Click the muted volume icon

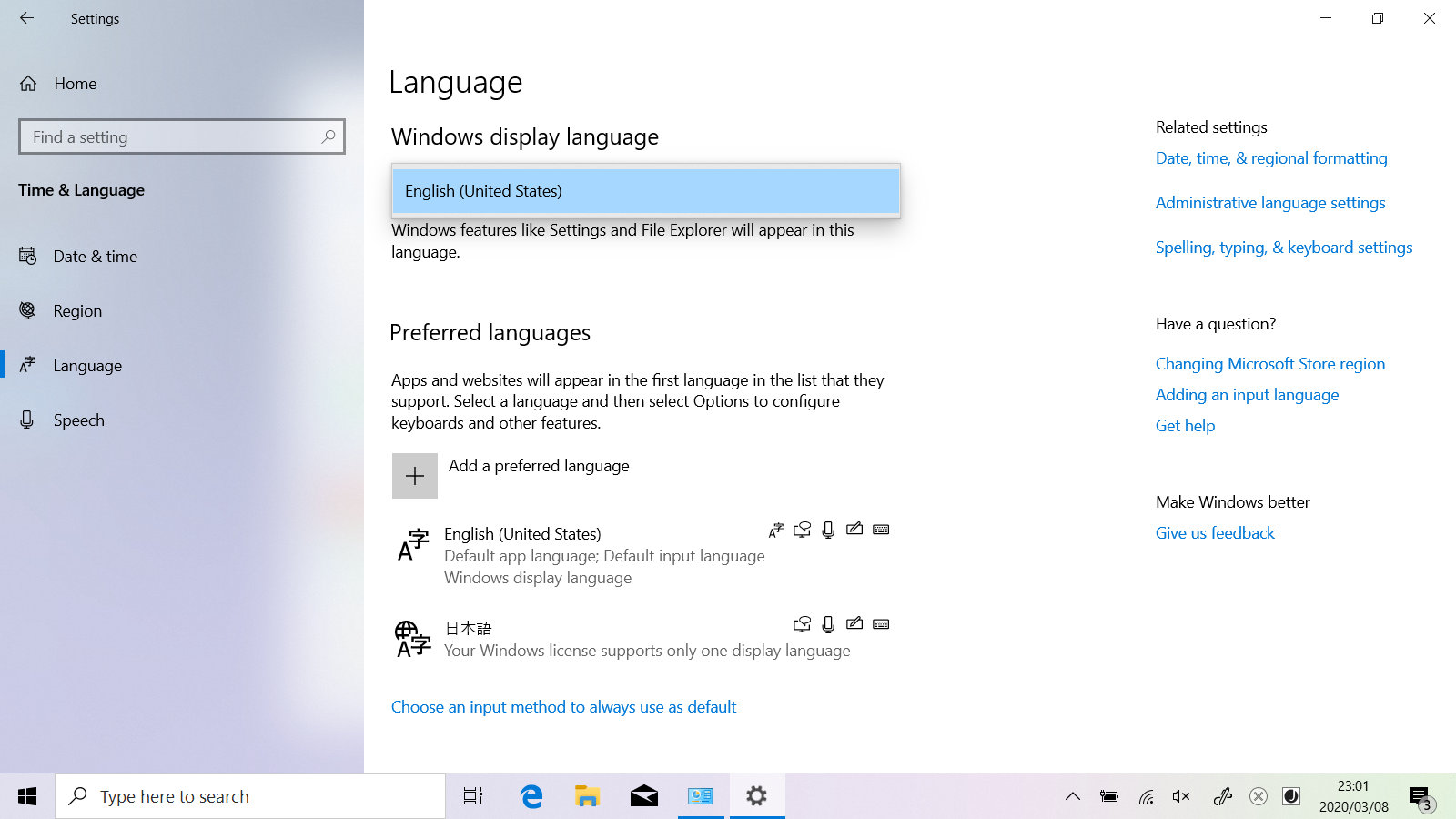click(x=1181, y=796)
